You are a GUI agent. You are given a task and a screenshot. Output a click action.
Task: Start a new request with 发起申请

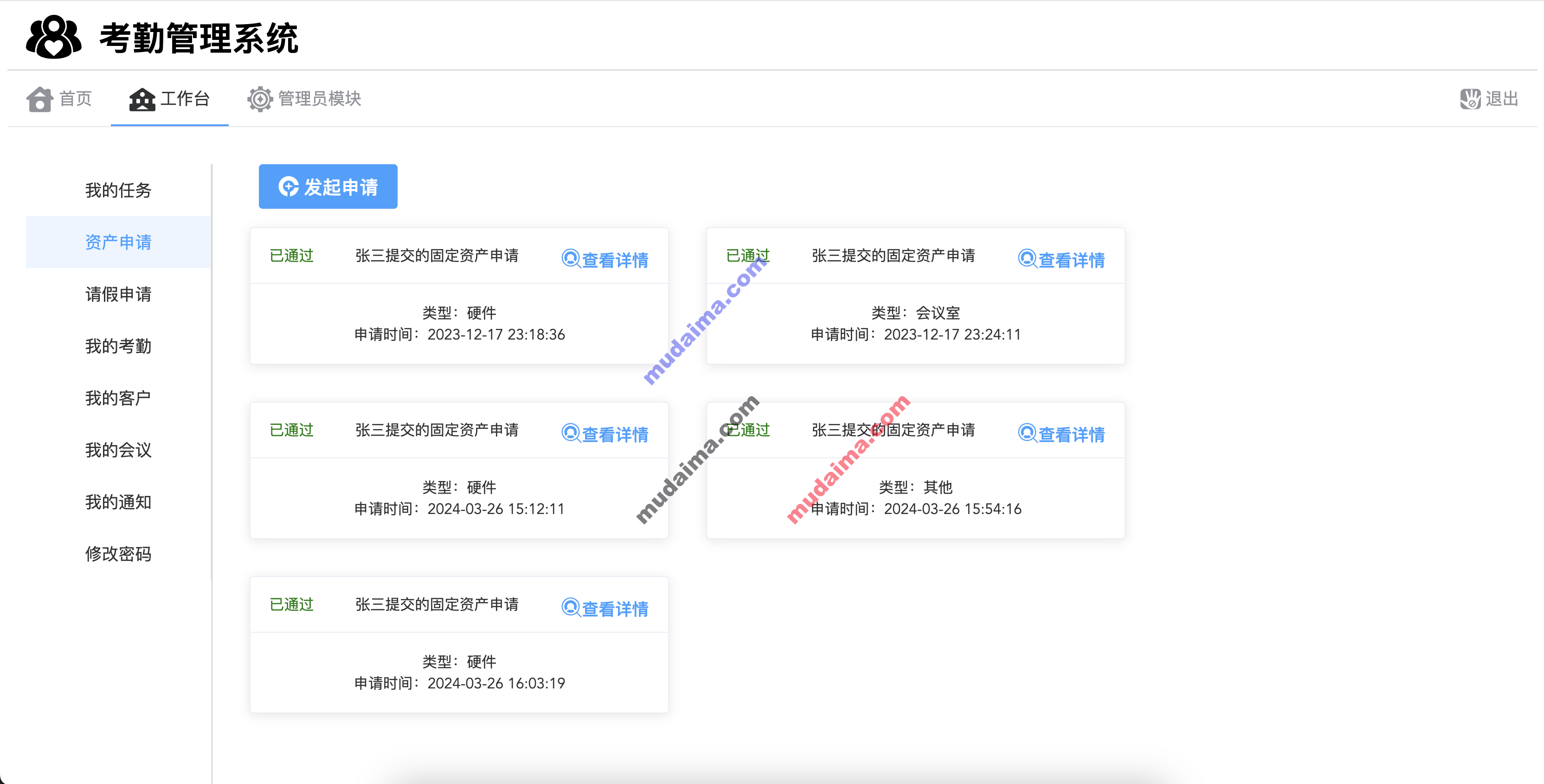pos(328,186)
